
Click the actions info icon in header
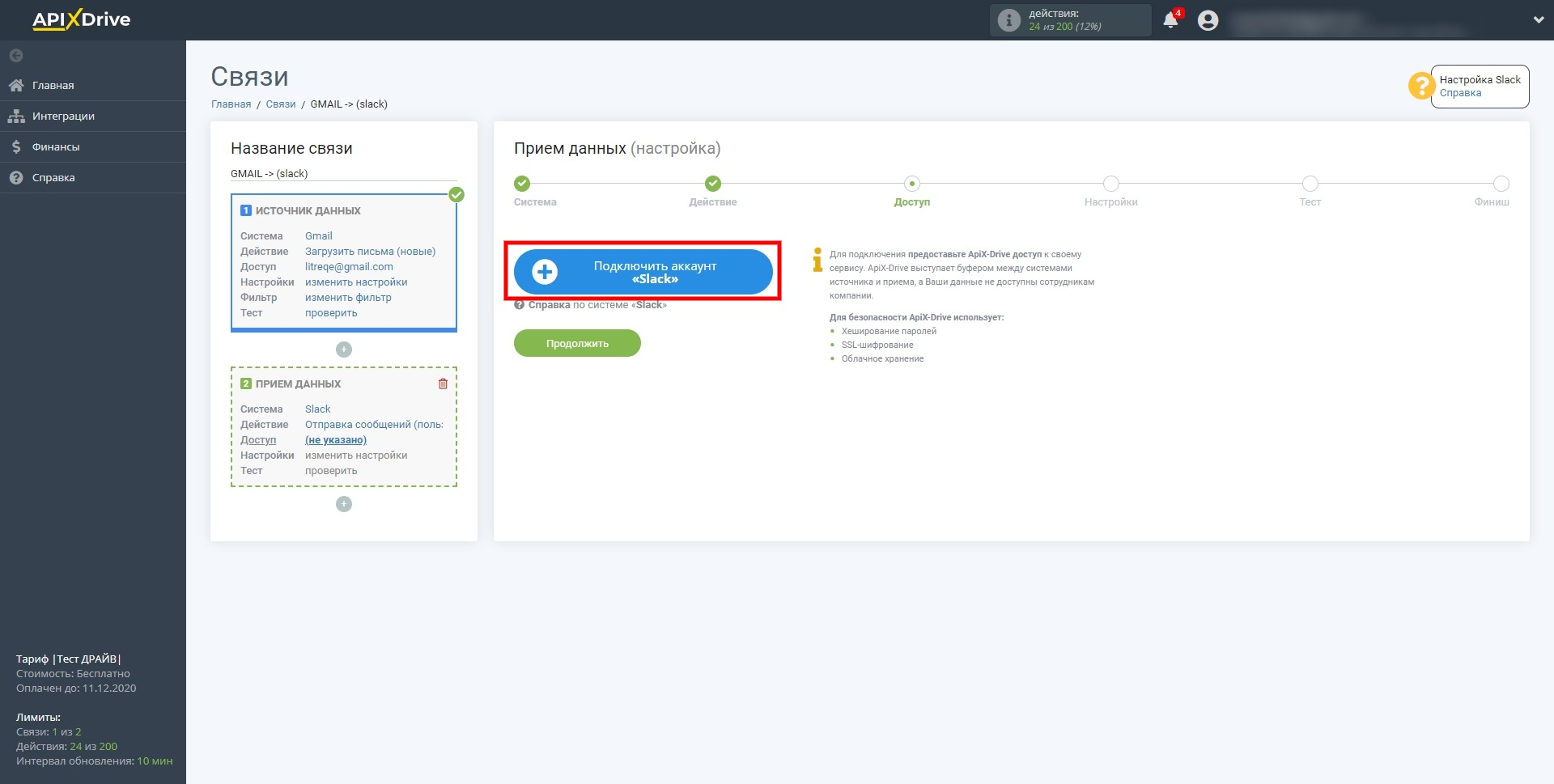[x=1008, y=20]
